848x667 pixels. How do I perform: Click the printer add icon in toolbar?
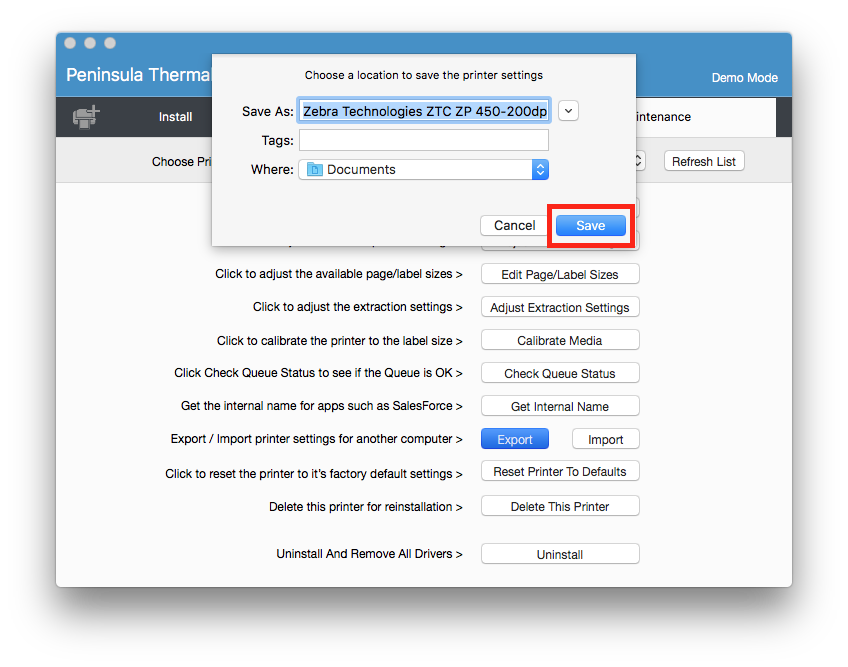pos(87,117)
